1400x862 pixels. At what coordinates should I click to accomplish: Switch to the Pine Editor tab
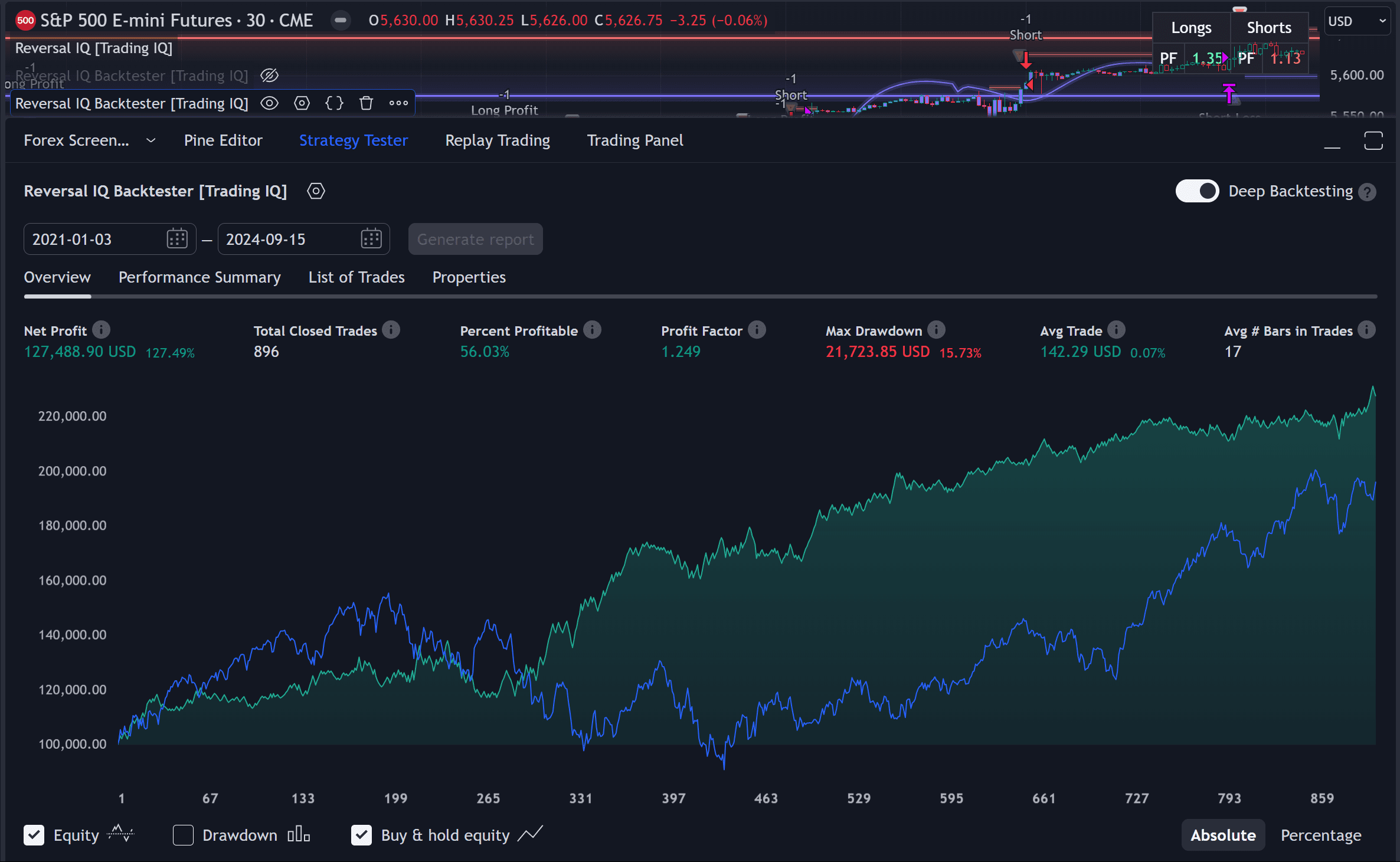pyautogui.click(x=223, y=140)
